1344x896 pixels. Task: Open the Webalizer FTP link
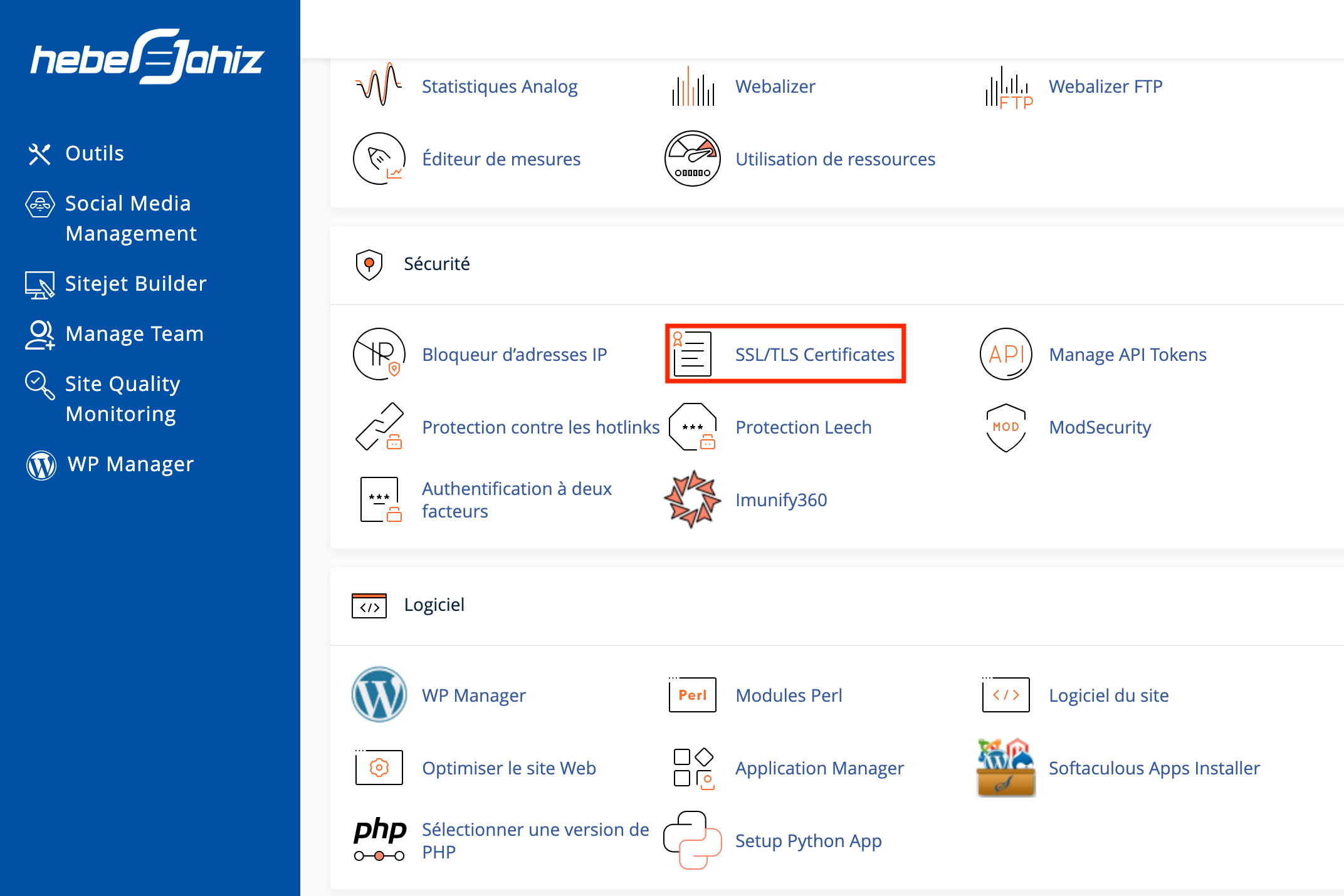[1105, 86]
